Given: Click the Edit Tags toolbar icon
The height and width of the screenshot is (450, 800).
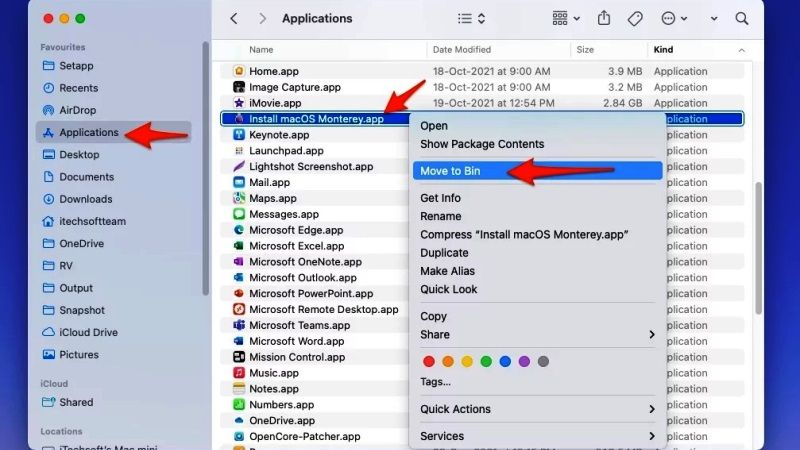Looking at the screenshot, I should click(x=635, y=19).
